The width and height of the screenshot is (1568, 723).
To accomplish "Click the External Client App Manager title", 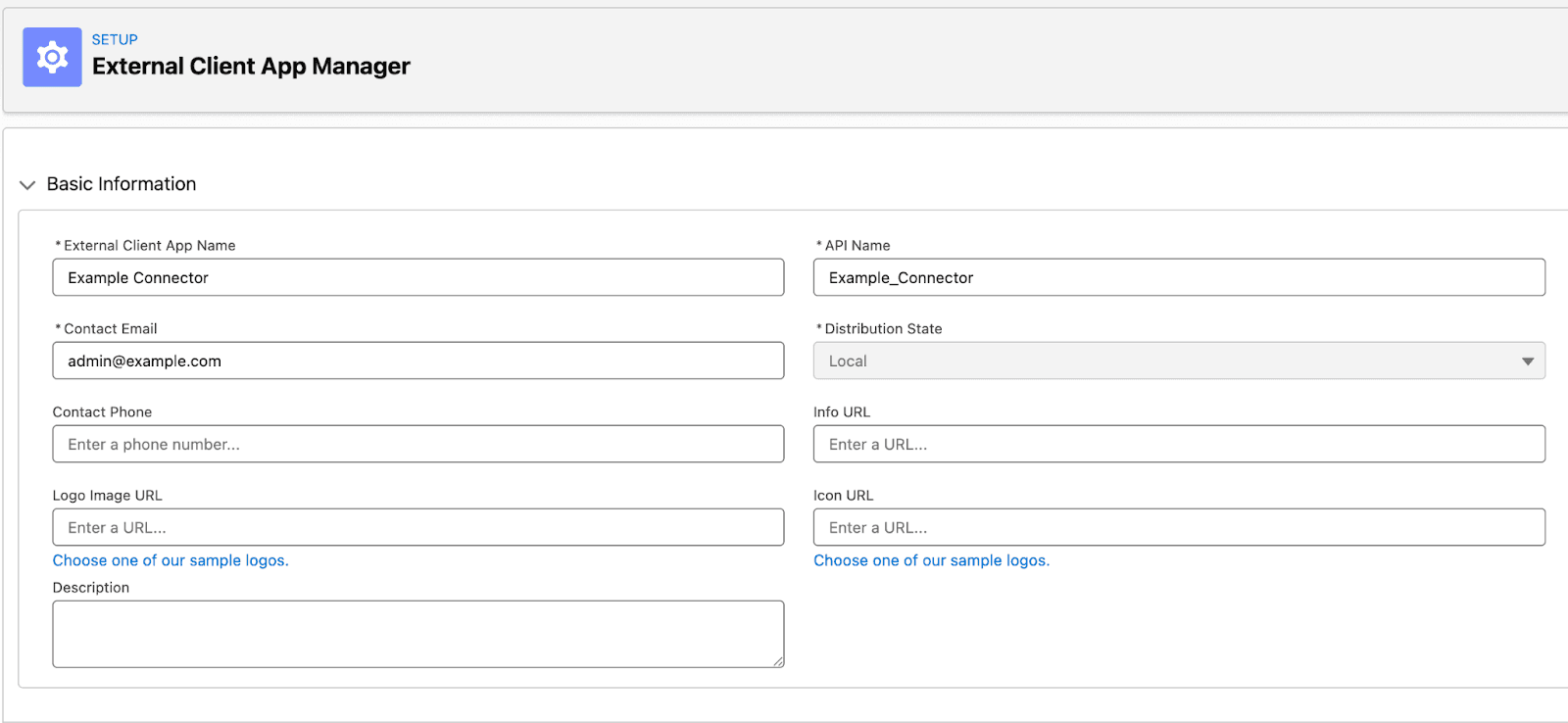I will [251, 67].
